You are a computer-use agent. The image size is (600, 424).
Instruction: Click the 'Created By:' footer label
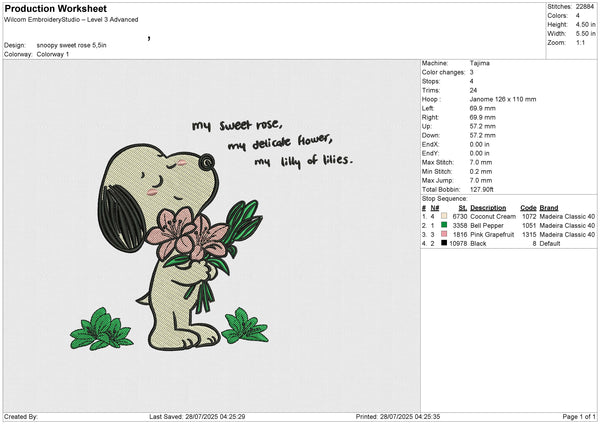coord(21,416)
